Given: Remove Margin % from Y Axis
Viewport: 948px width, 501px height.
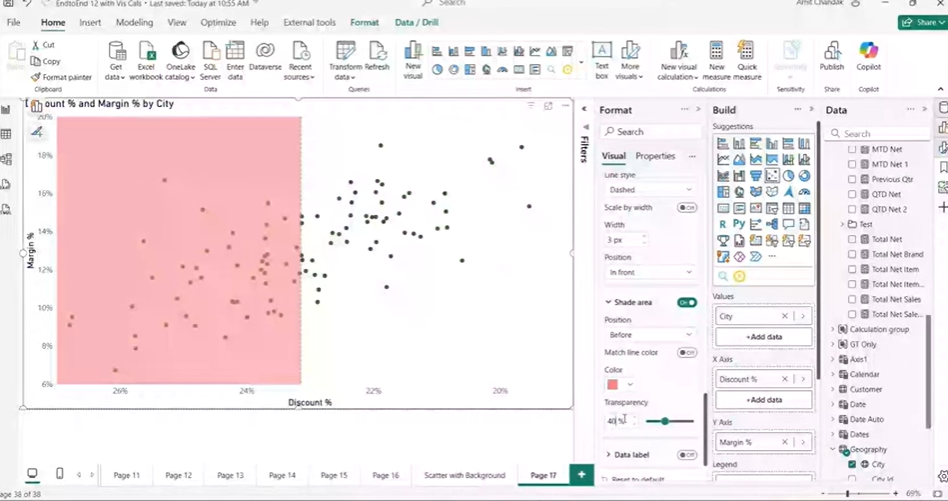Looking at the screenshot, I should pos(785,442).
